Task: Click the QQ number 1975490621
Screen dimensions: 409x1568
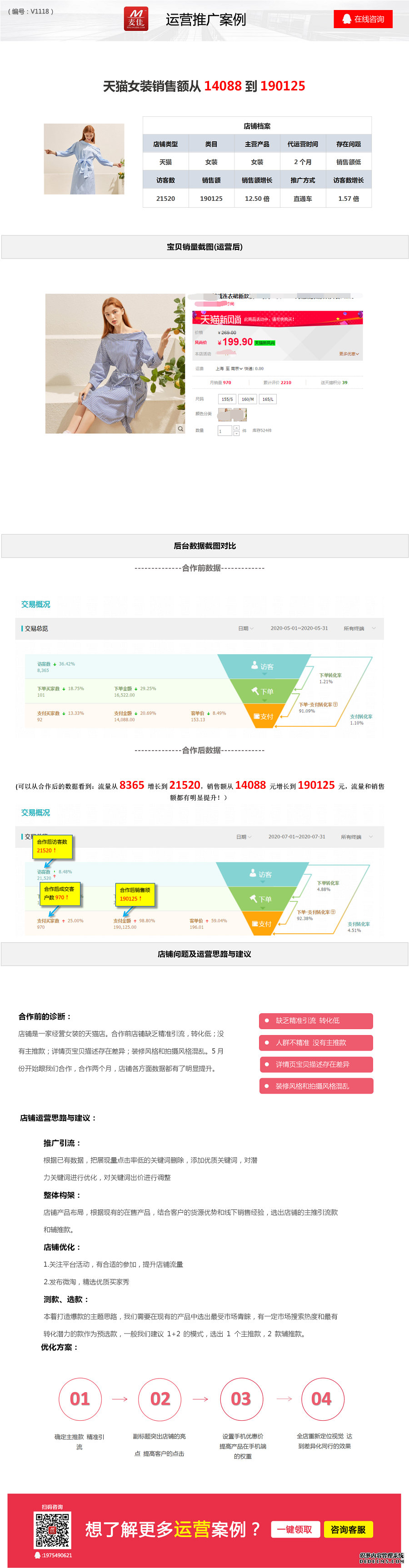Action: pos(57,1555)
